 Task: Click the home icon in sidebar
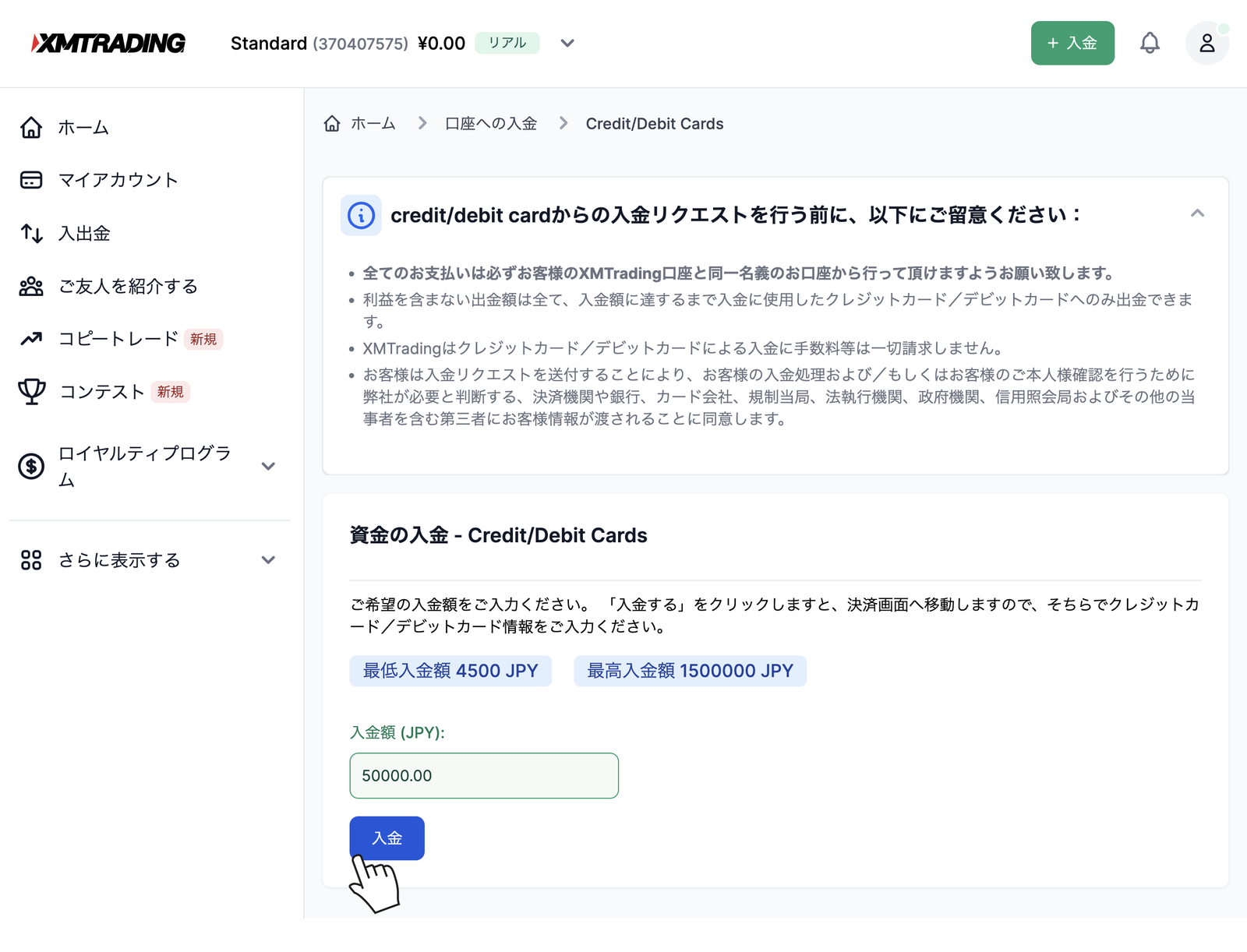pos(31,127)
